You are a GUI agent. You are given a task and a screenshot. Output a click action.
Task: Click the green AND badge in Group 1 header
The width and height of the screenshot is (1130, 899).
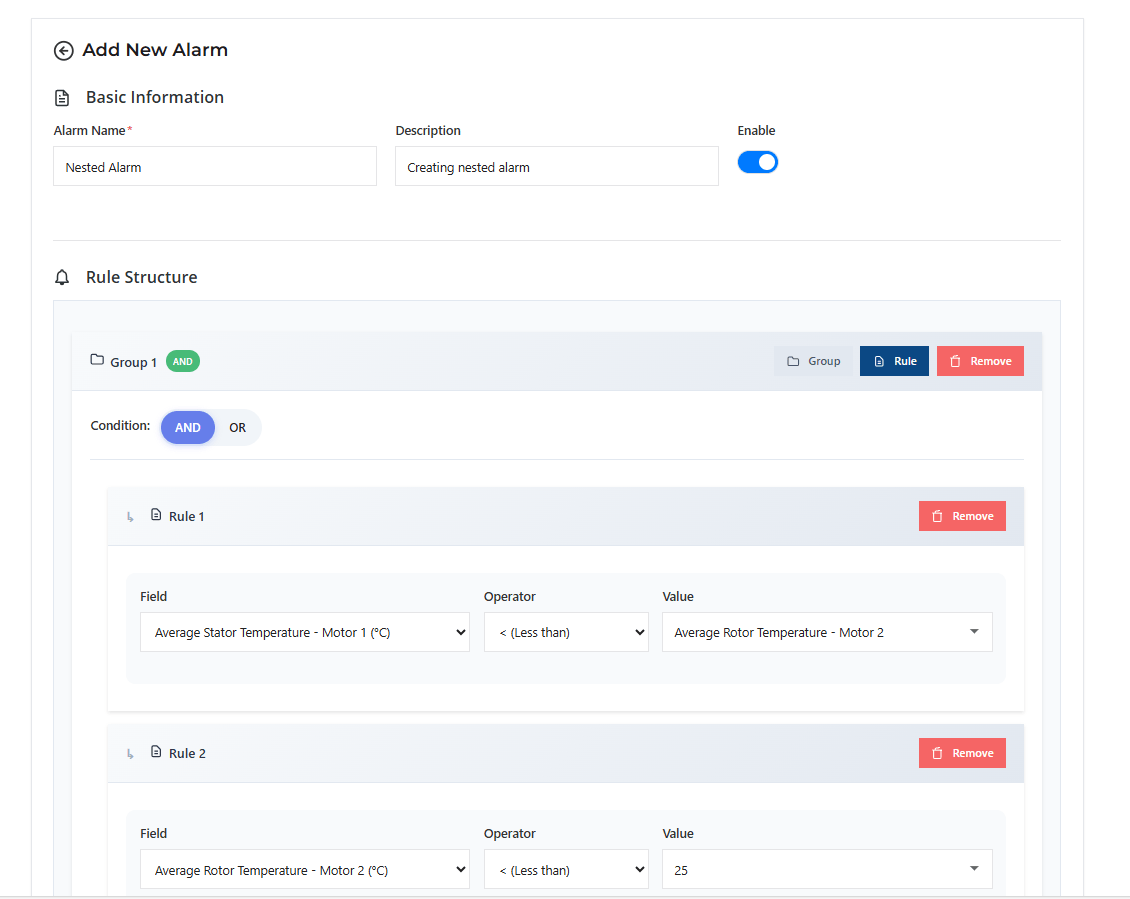[183, 361]
